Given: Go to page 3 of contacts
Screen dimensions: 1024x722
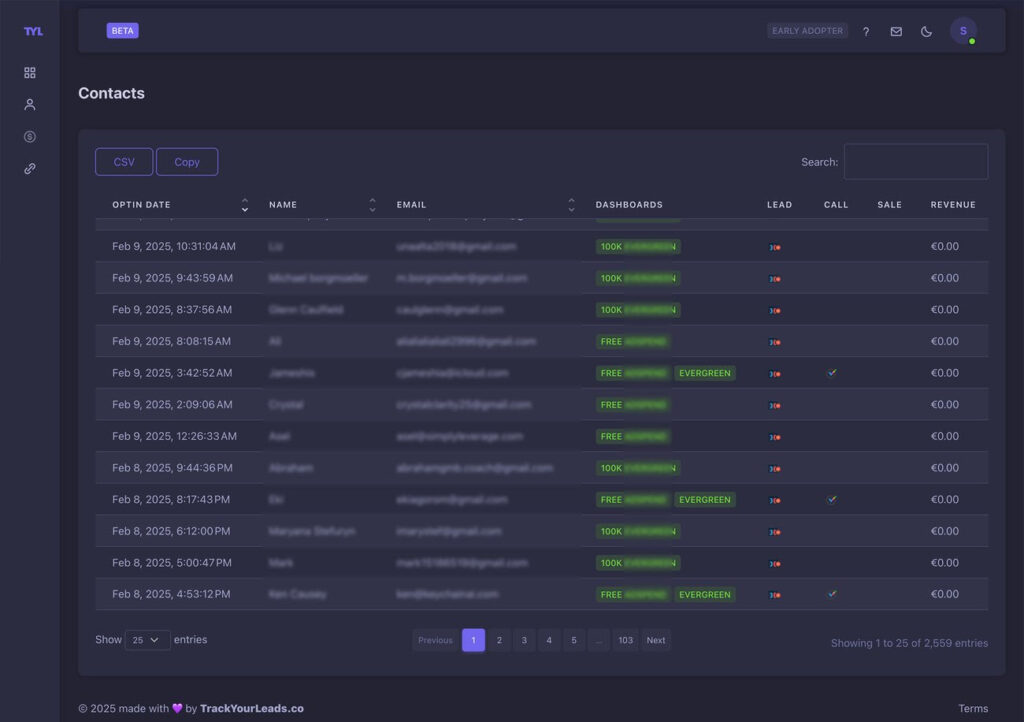Looking at the screenshot, I should [x=524, y=640].
